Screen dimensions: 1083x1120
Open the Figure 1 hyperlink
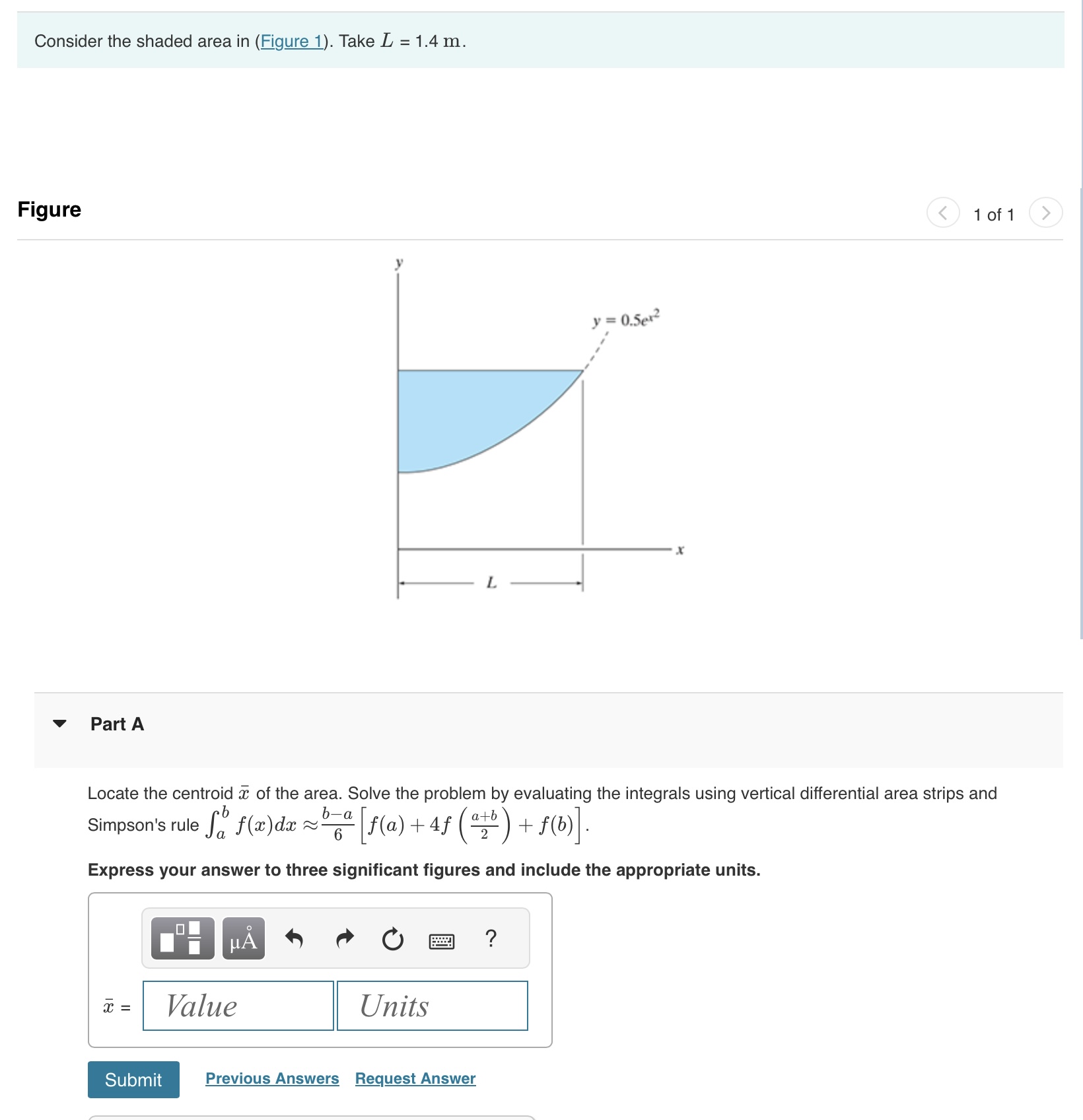click(293, 41)
